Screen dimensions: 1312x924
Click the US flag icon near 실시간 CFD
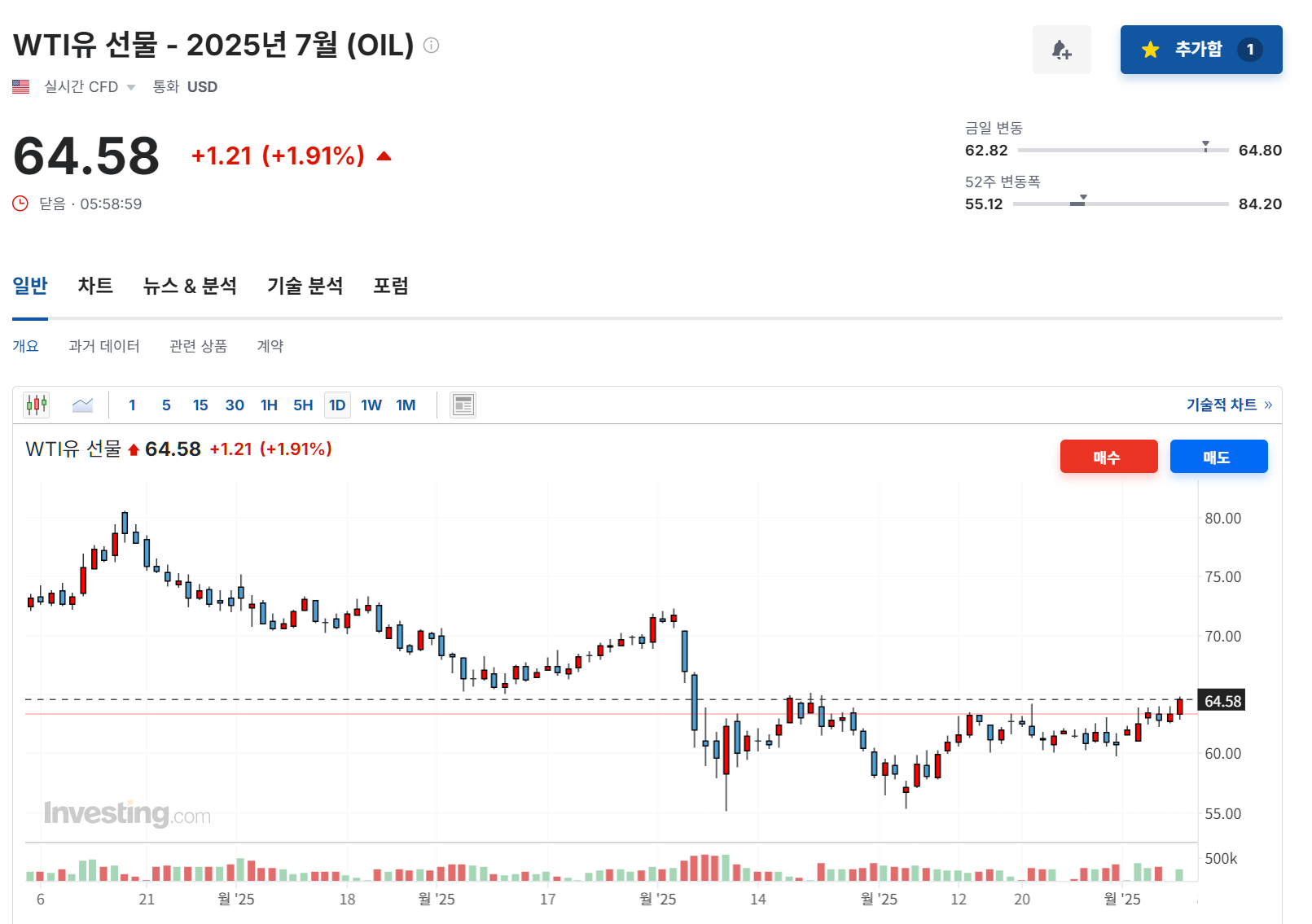coord(21,86)
